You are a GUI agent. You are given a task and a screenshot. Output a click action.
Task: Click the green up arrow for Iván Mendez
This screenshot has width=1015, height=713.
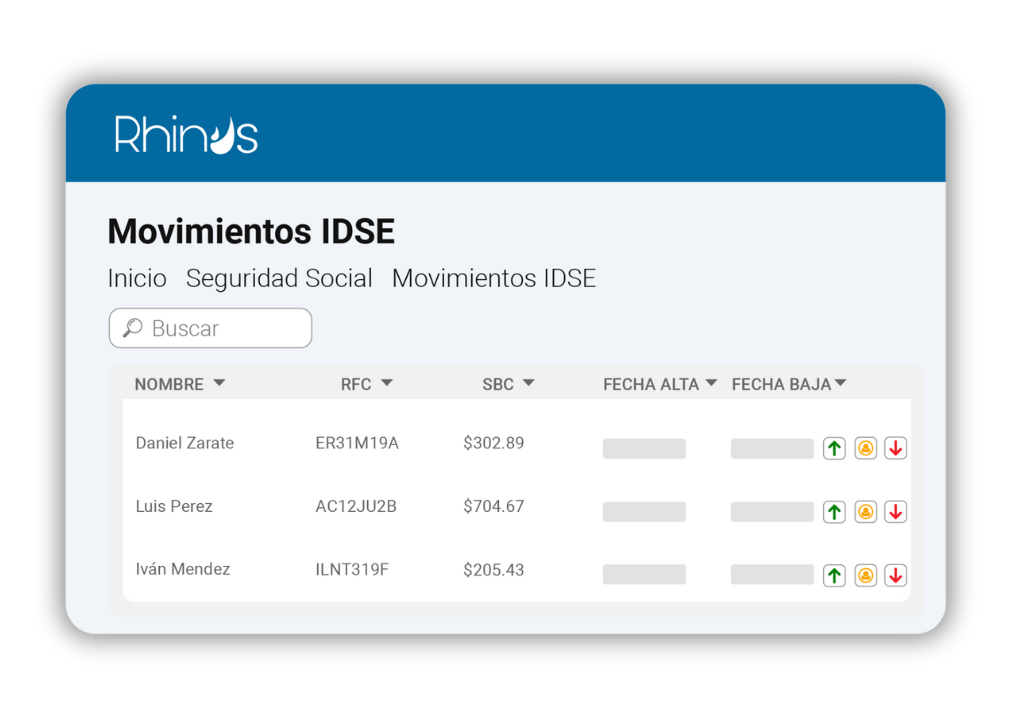click(x=834, y=575)
